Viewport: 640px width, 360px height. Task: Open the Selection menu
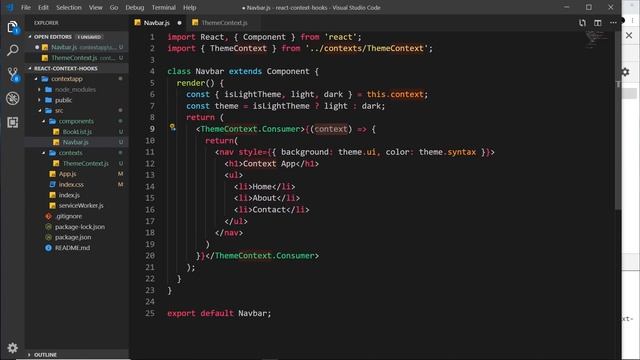click(69, 7)
